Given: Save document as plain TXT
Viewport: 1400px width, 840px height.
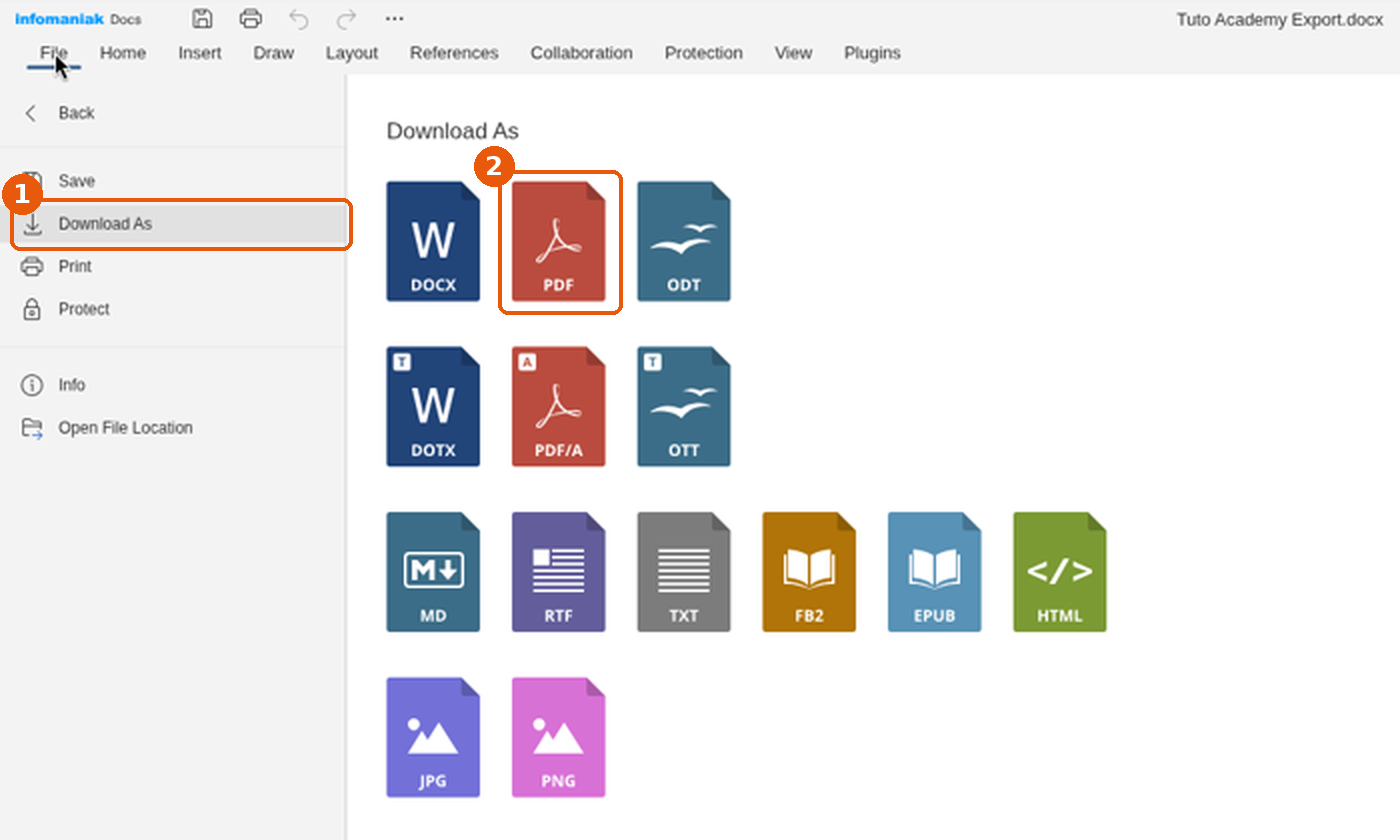Looking at the screenshot, I should point(684,572).
